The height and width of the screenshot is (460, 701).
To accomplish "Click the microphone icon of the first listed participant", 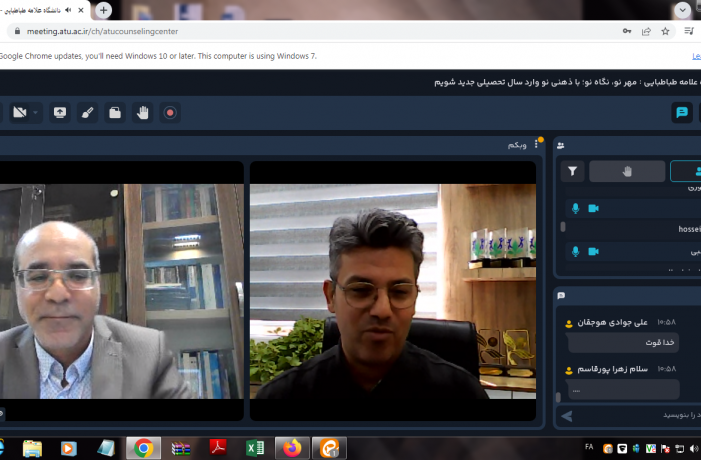I will click(575, 208).
